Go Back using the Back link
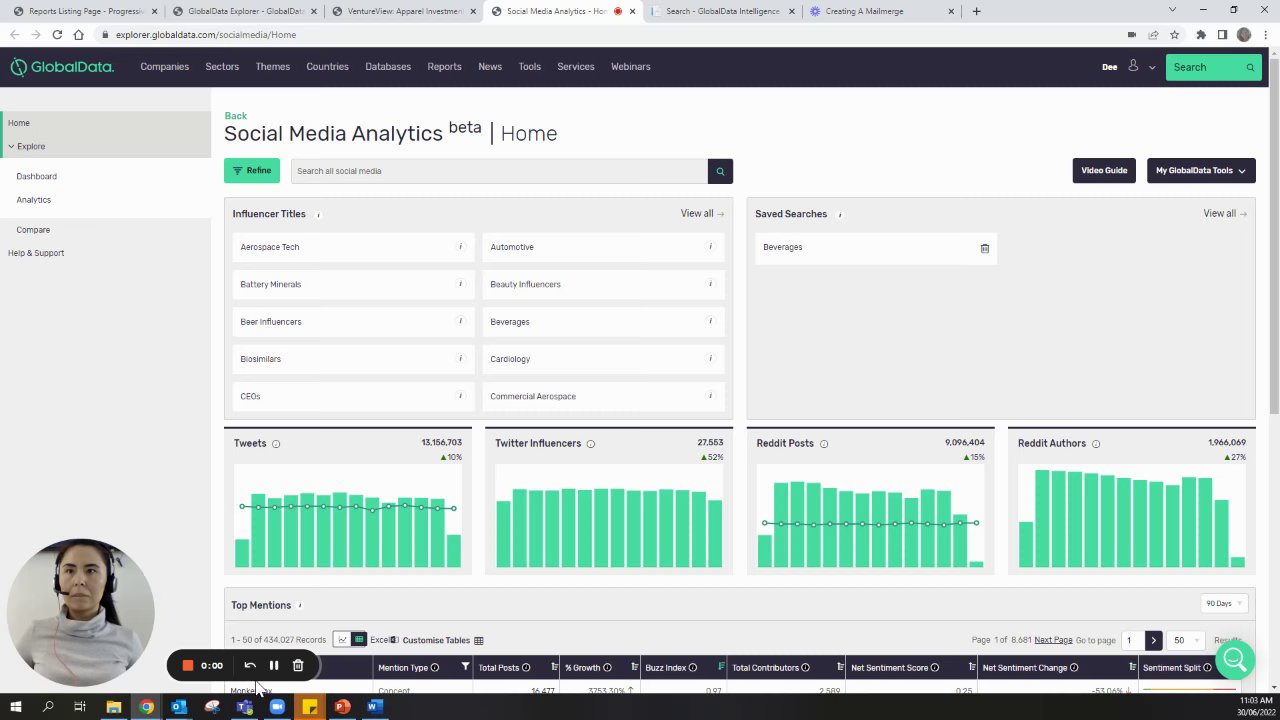This screenshot has width=1280, height=720. (235, 116)
